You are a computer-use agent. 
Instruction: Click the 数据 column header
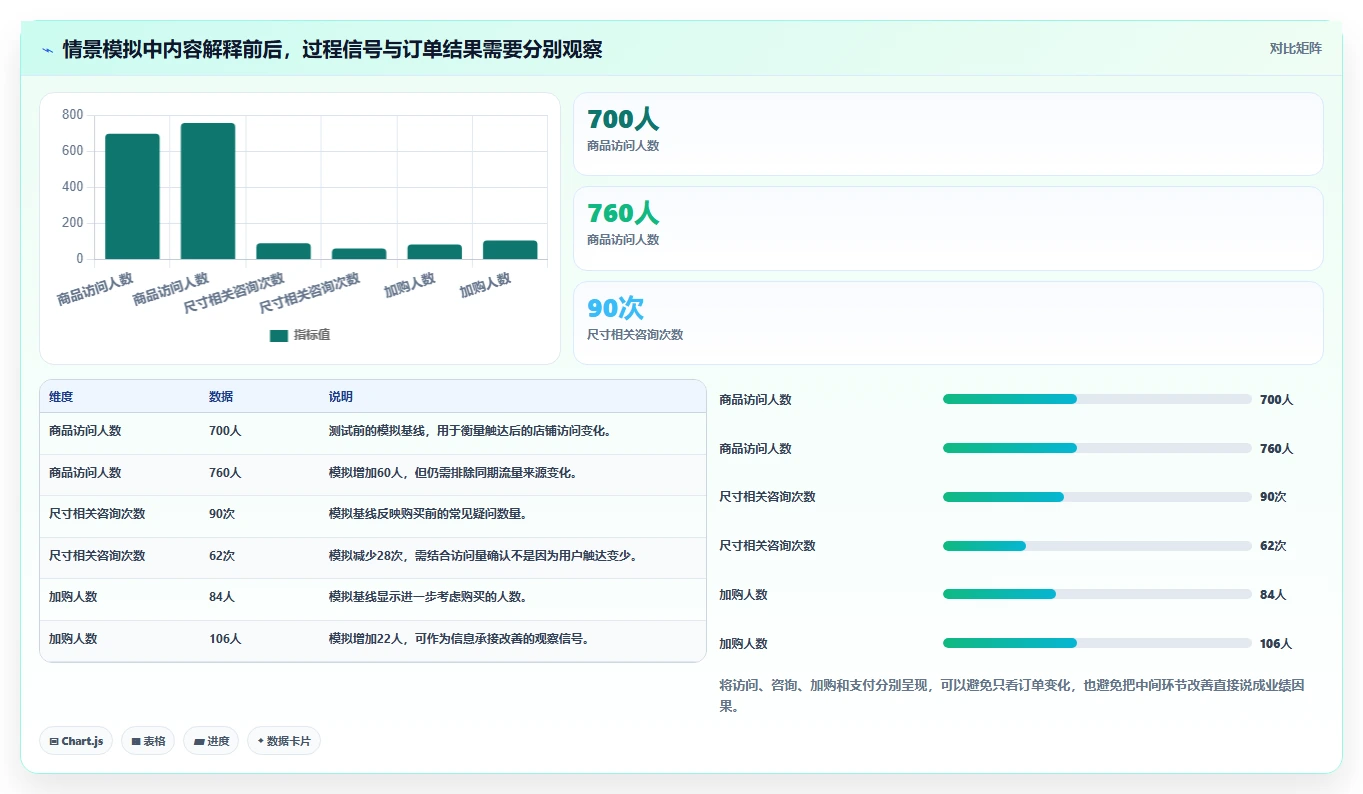[221, 397]
